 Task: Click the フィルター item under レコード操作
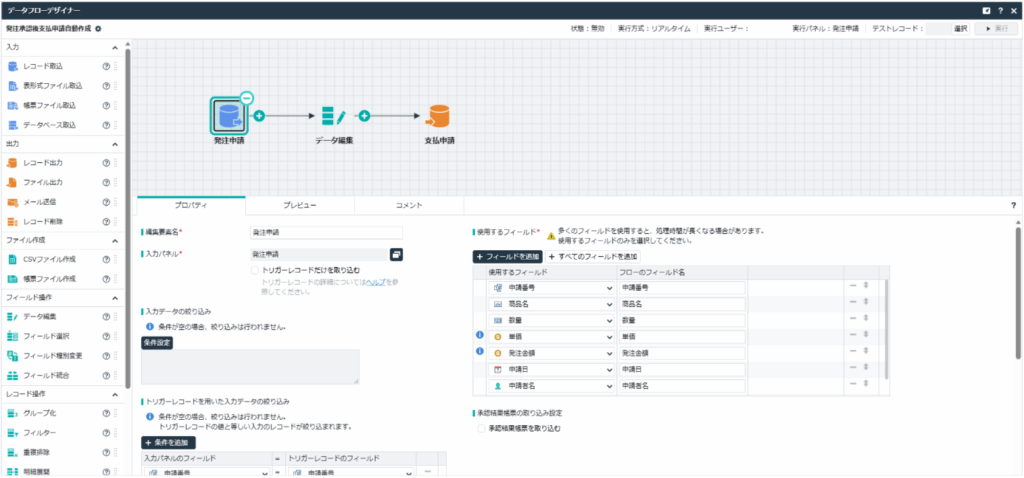point(40,432)
